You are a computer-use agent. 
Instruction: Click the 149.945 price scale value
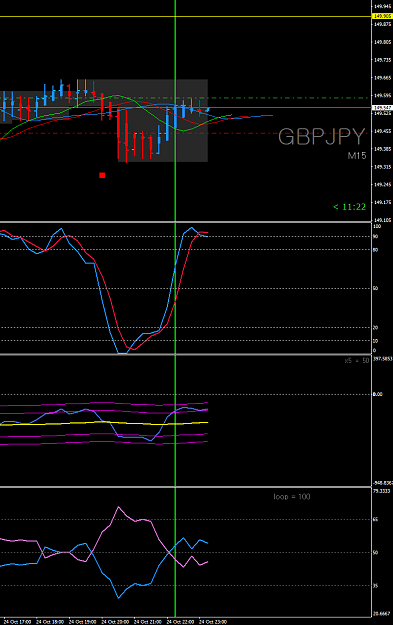tap(383, 6)
